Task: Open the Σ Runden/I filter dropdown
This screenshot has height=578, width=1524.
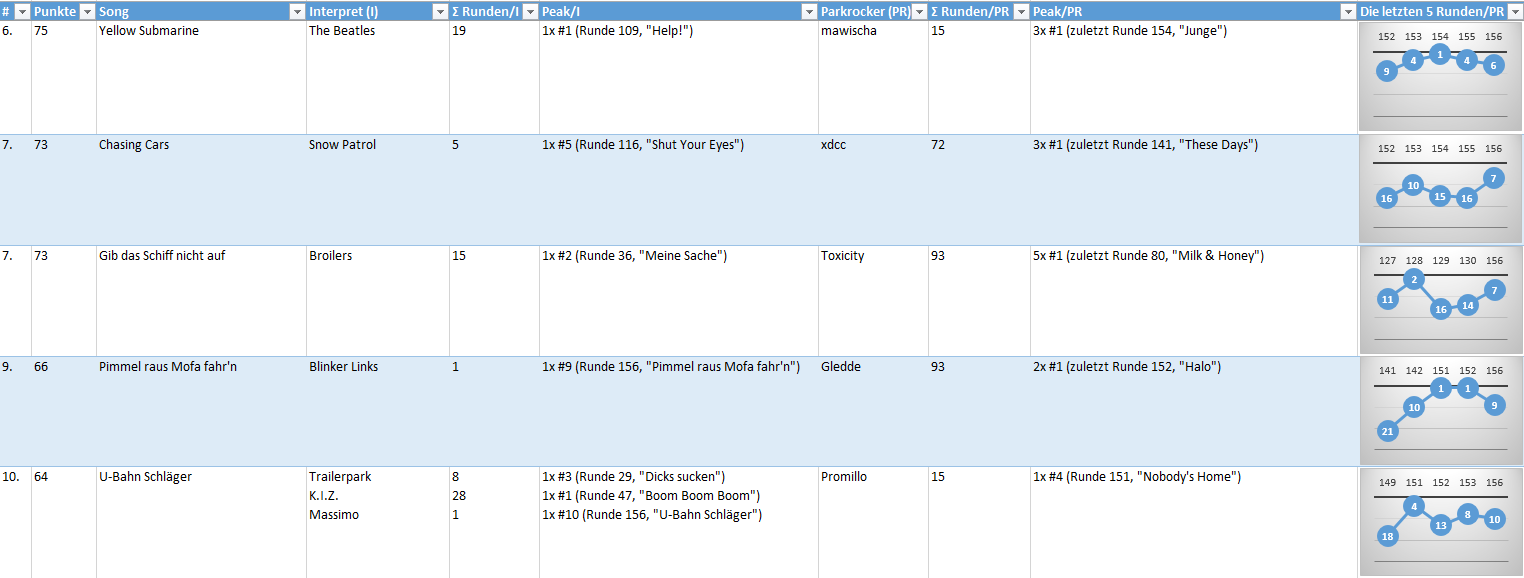Action: point(530,11)
